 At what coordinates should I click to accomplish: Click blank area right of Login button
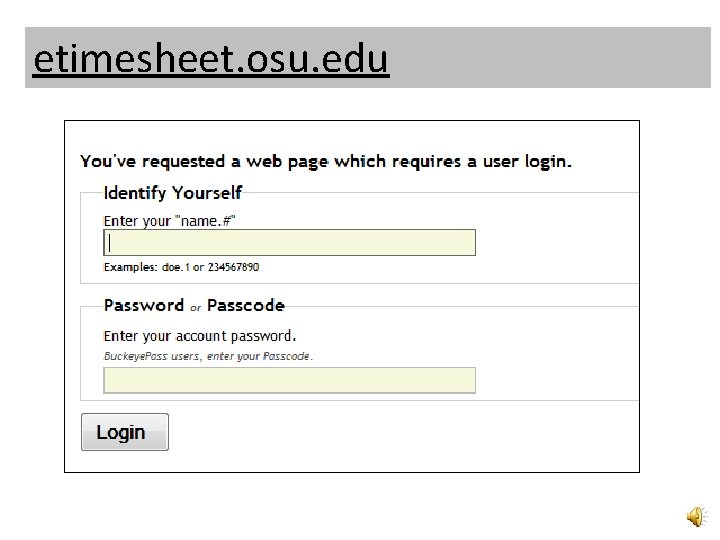(400, 432)
